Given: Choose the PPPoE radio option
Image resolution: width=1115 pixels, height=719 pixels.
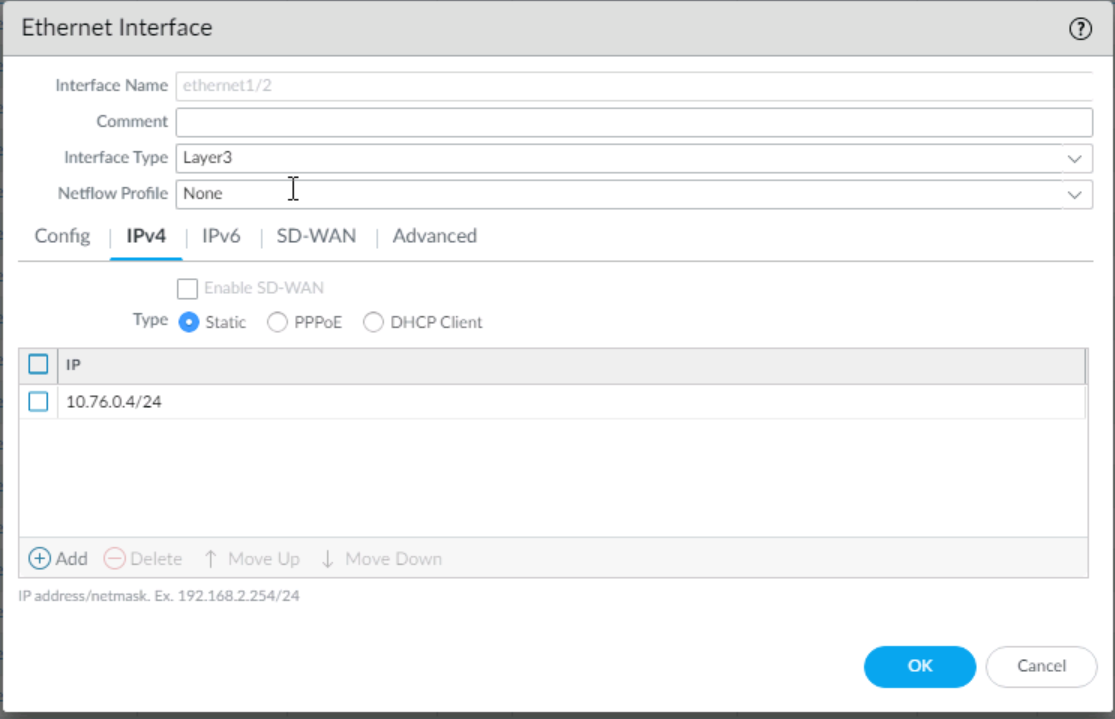Looking at the screenshot, I should pos(278,323).
